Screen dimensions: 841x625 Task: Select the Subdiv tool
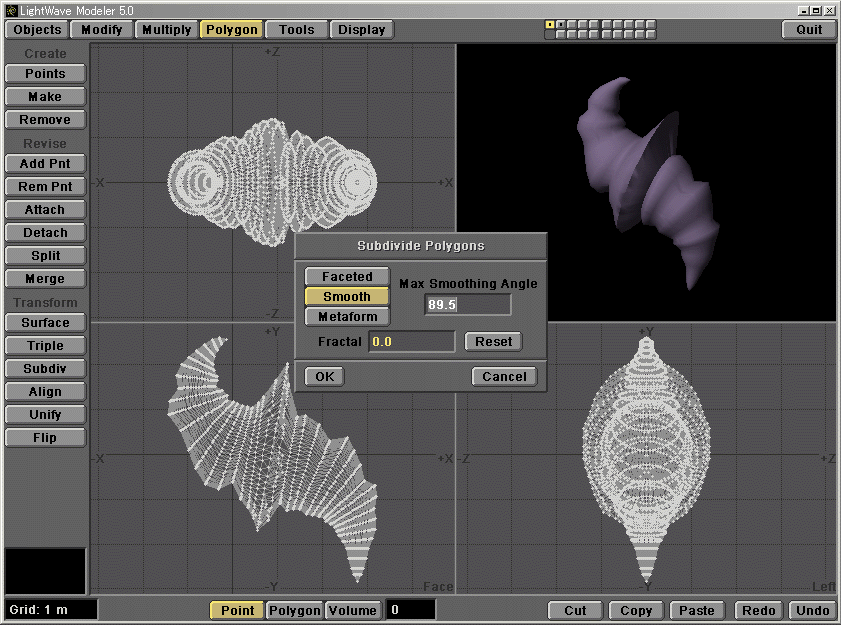pos(45,368)
